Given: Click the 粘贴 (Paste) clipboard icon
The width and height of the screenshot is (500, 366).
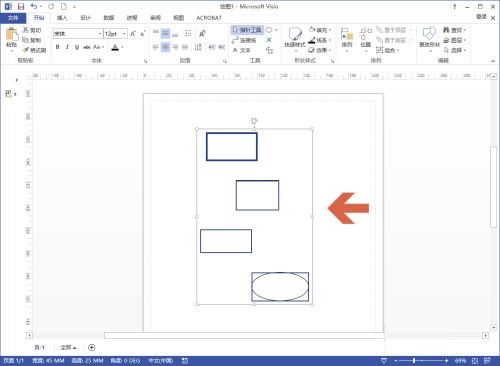Looking at the screenshot, I should click(x=12, y=34).
